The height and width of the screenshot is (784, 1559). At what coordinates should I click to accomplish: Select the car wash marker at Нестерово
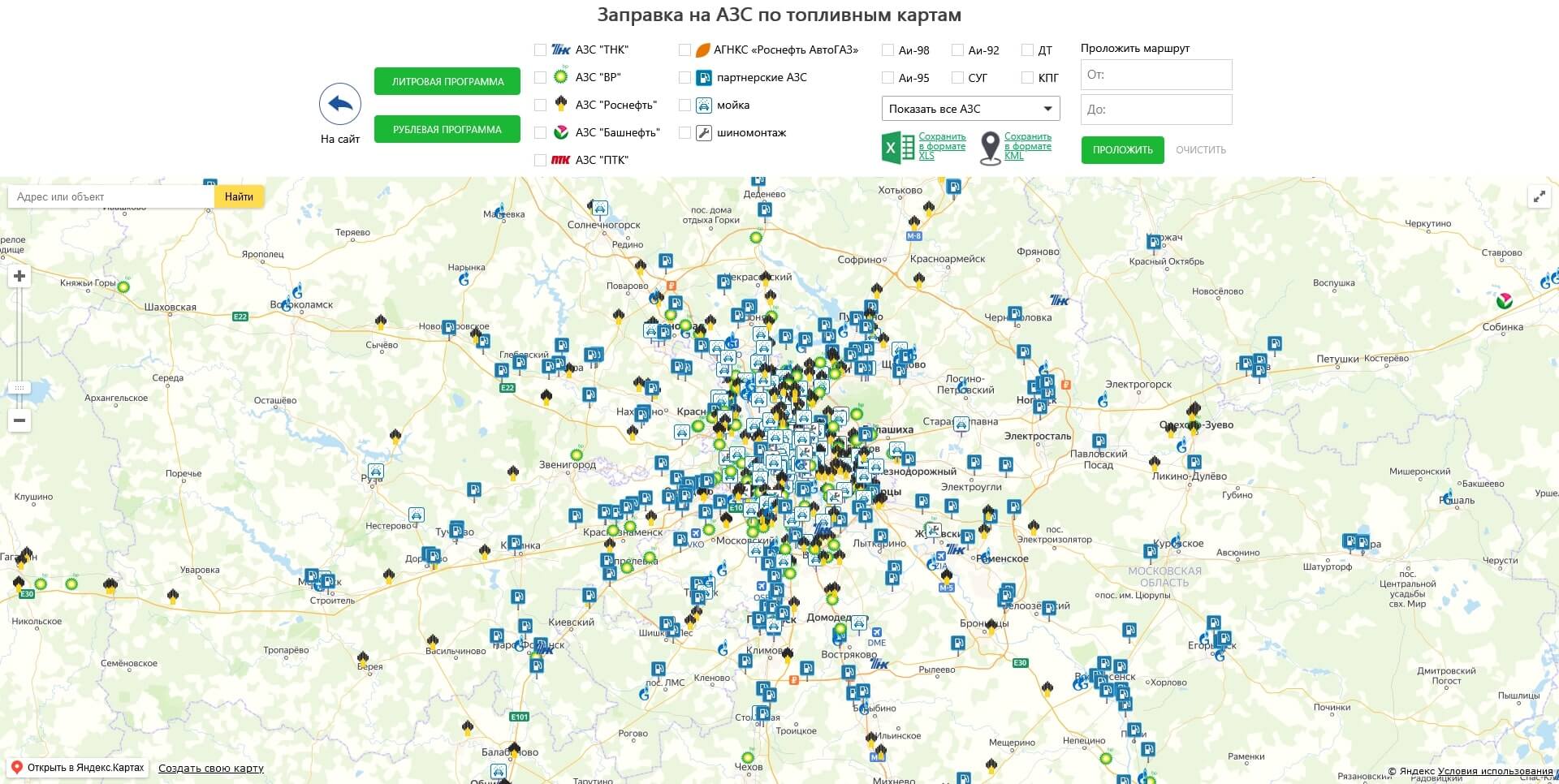[416, 515]
